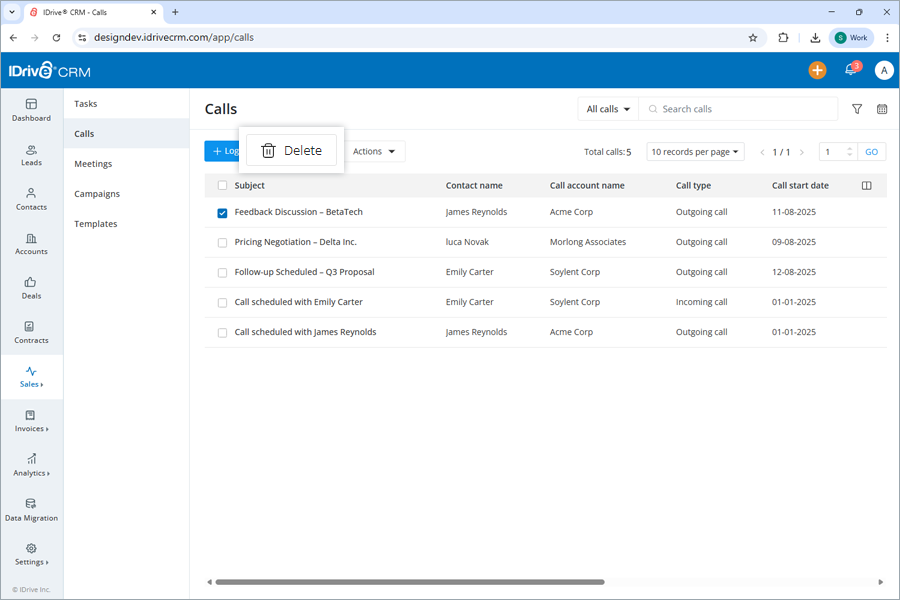Open the calendar view icon near search

click(881, 108)
